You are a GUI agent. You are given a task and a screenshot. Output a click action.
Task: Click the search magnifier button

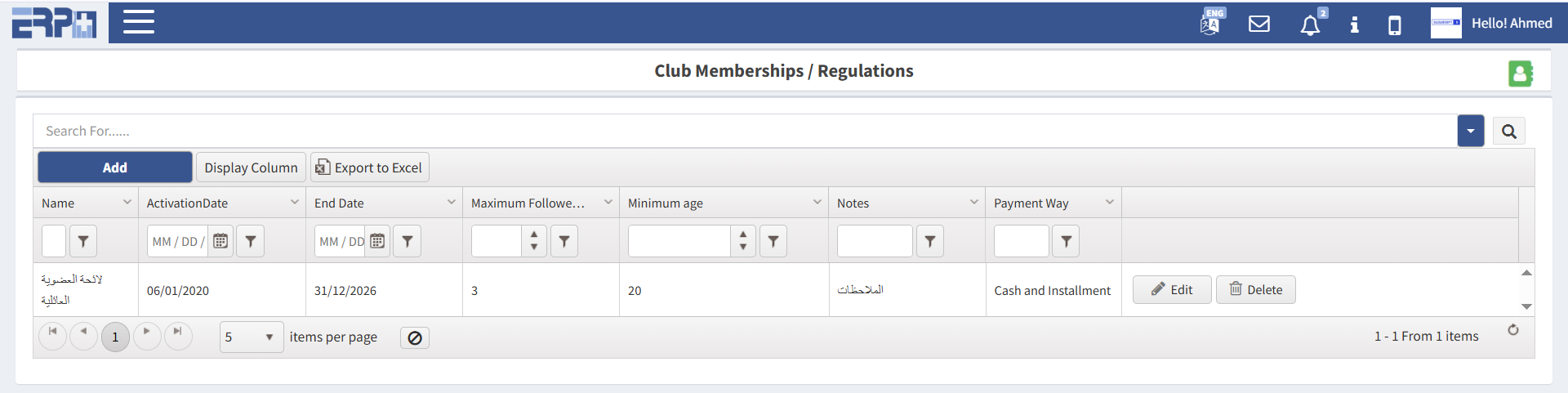(x=1508, y=132)
